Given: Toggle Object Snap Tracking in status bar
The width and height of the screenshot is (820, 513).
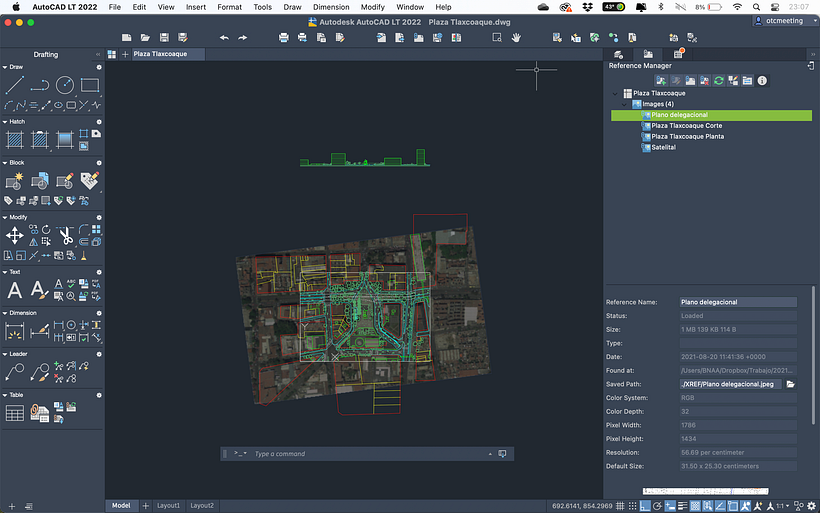Looking at the screenshot, I should (721, 506).
